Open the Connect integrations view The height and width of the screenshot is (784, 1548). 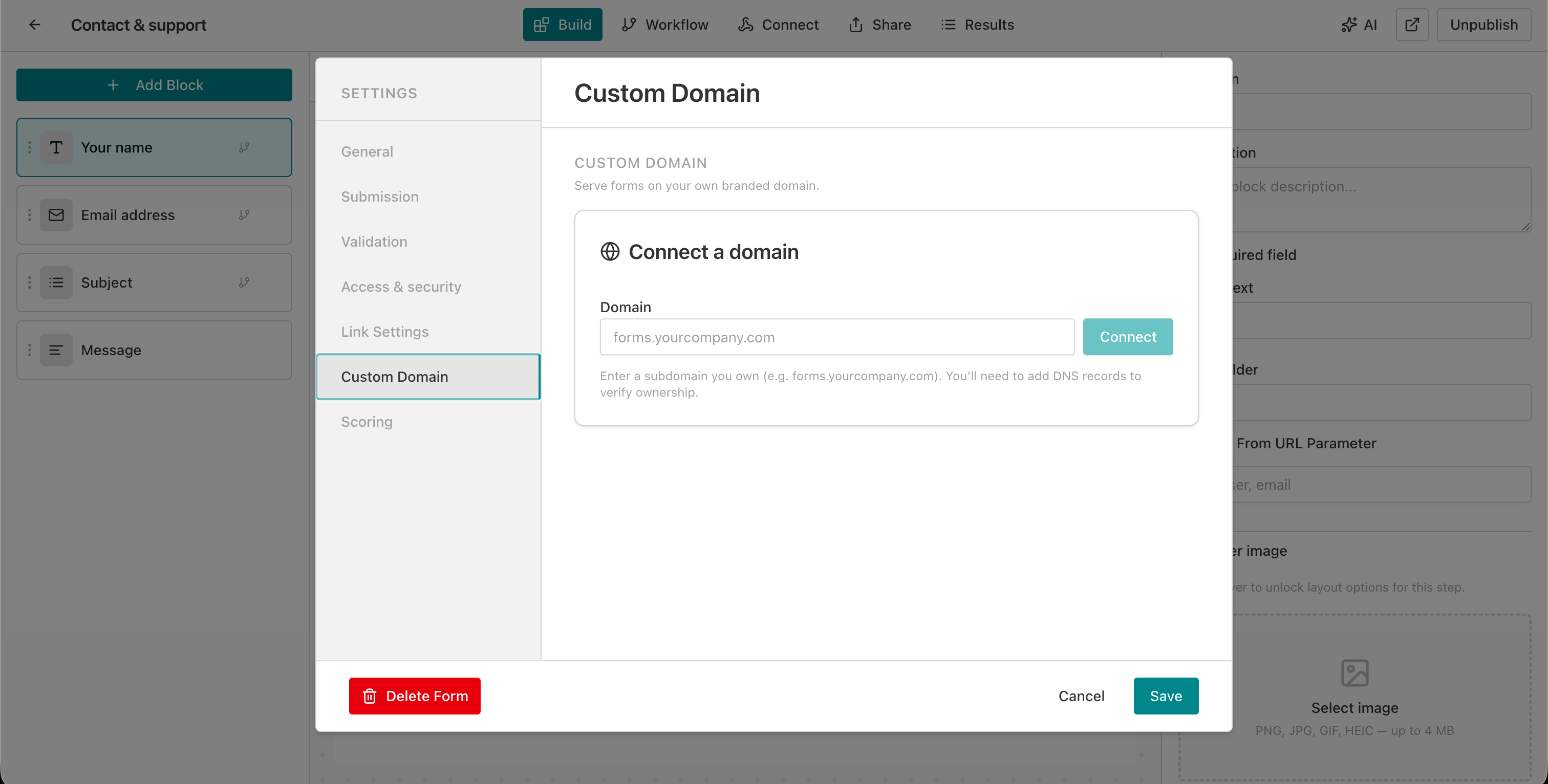coord(779,25)
